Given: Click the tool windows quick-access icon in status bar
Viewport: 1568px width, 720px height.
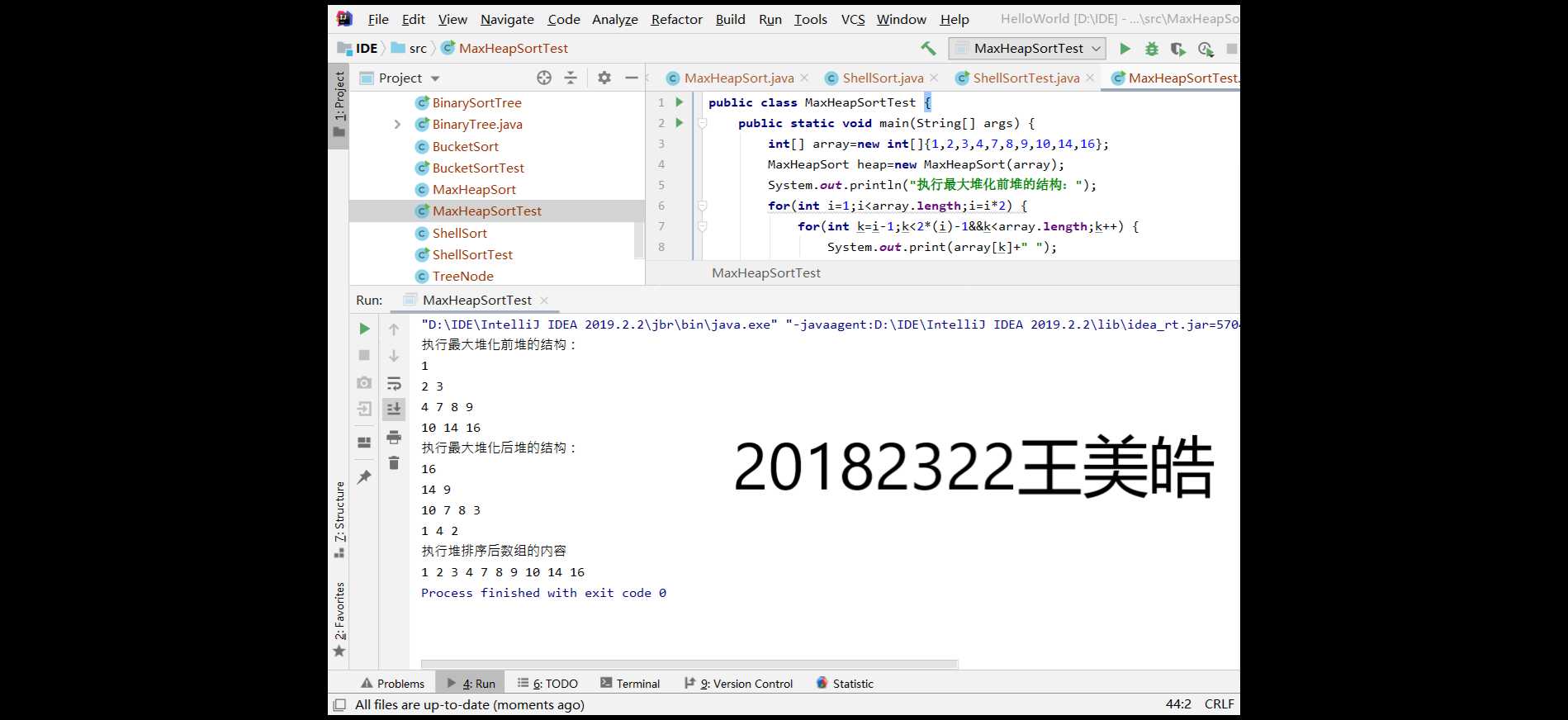Looking at the screenshot, I should pyautogui.click(x=339, y=704).
